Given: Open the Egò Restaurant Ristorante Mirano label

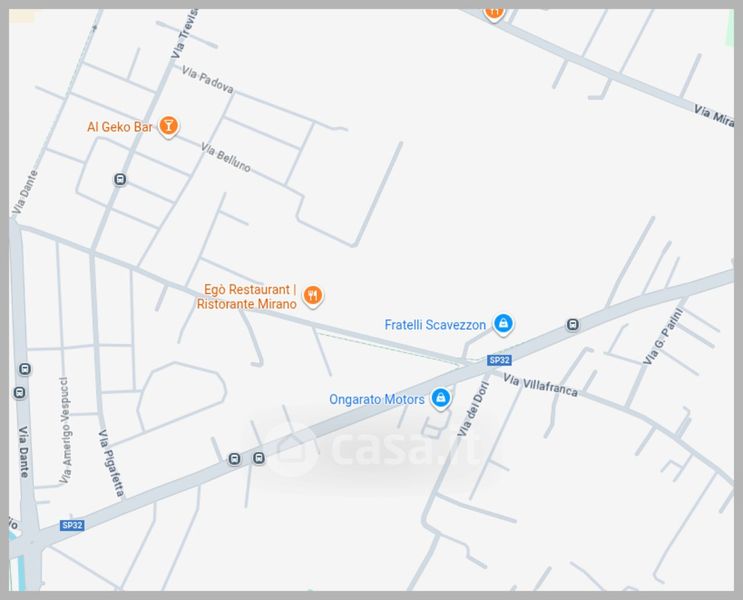Looking at the screenshot, I should [247, 297].
